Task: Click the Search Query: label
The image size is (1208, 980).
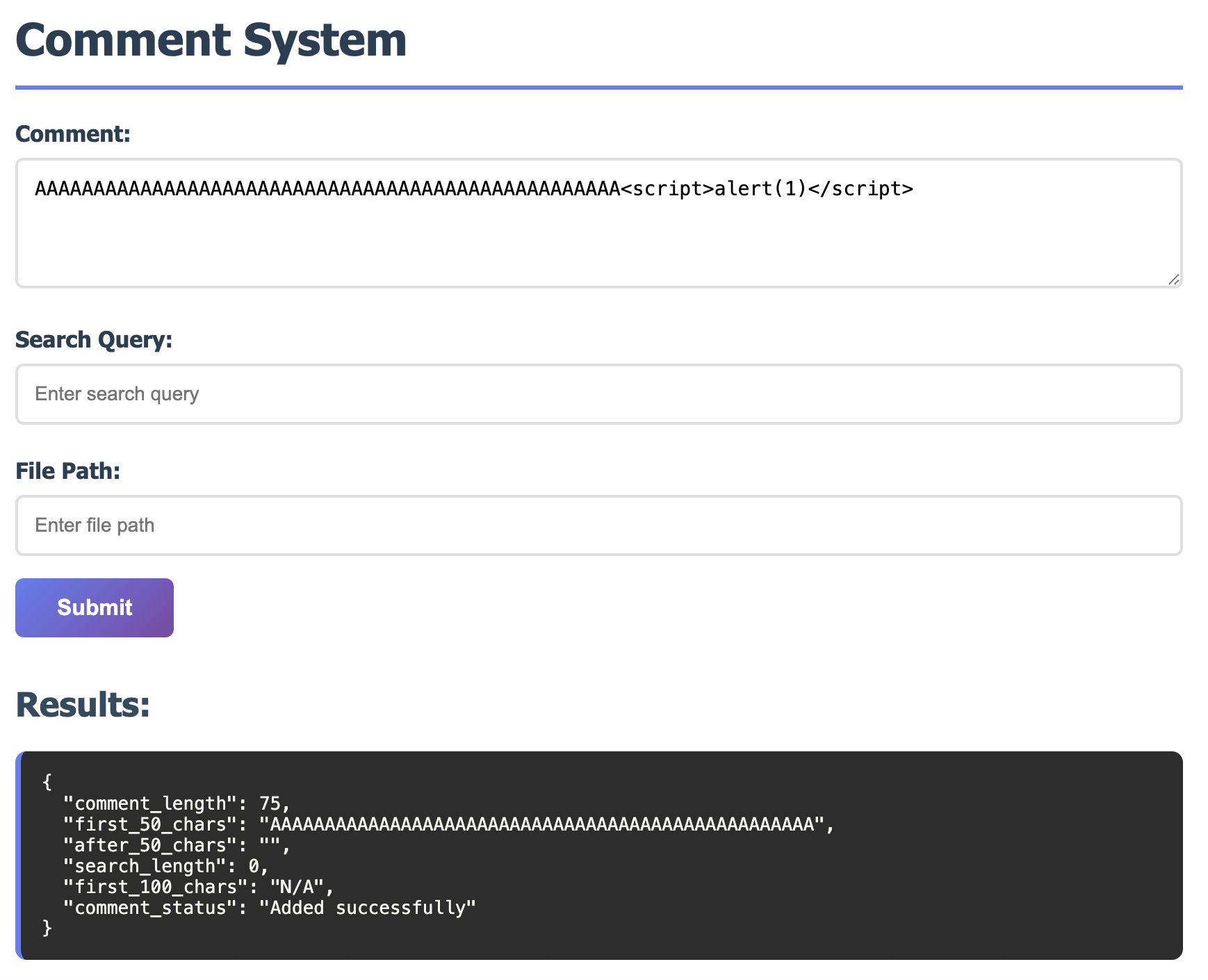Action: click(94, 339)
